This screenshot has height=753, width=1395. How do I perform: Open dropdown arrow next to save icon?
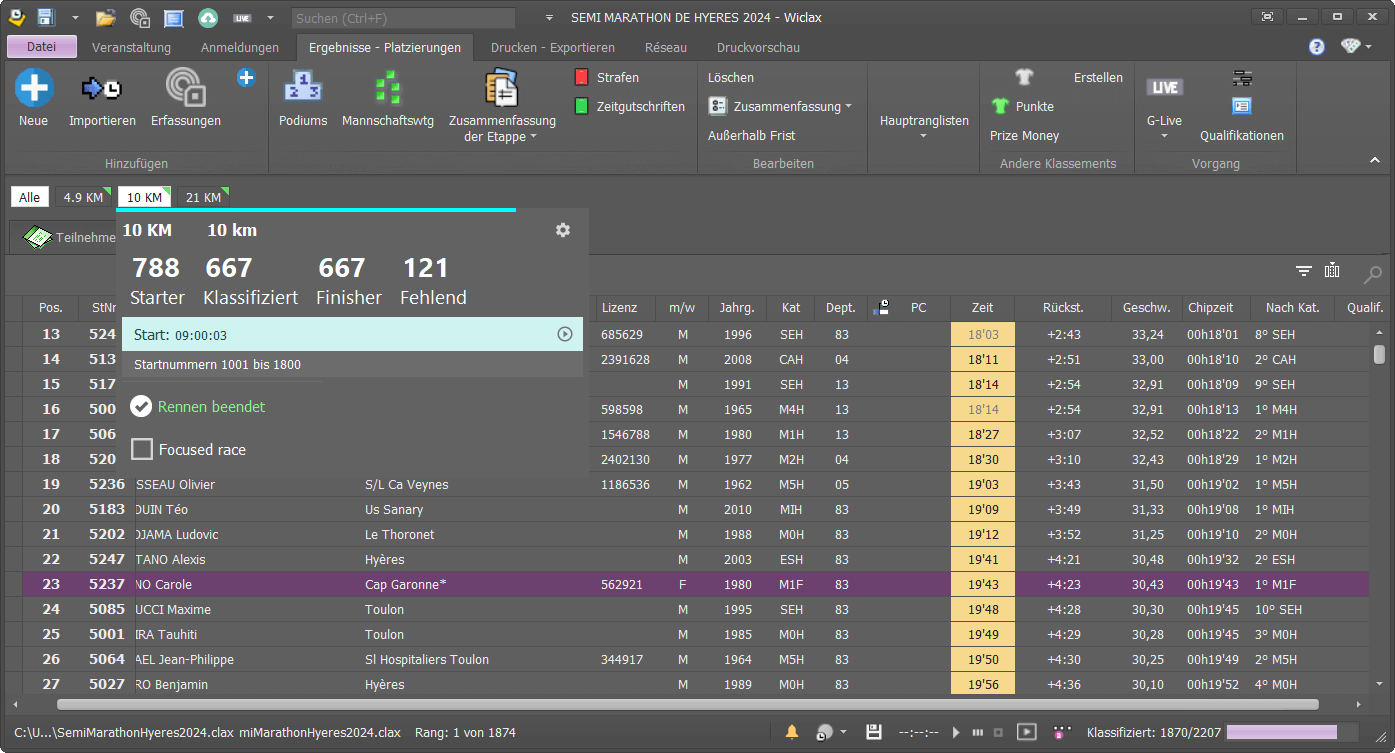point(75,18)
